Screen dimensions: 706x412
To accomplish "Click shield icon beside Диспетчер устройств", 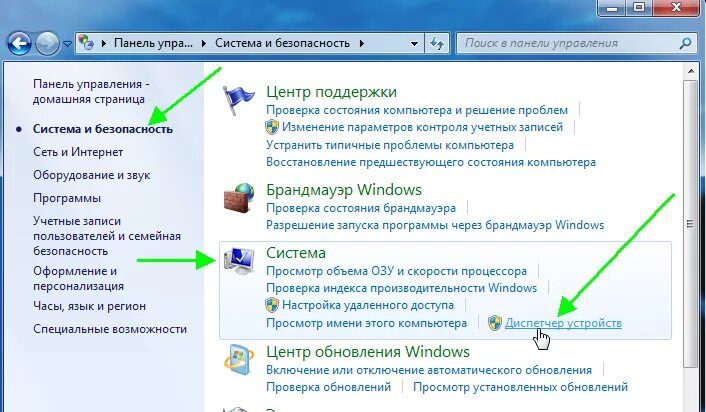I will pyautogui.click(x=495, y=323).
